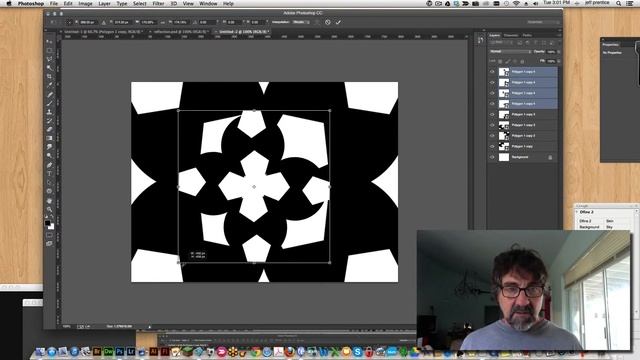Select the Pen tool
The image size is (640, 360).
(49, 165)
